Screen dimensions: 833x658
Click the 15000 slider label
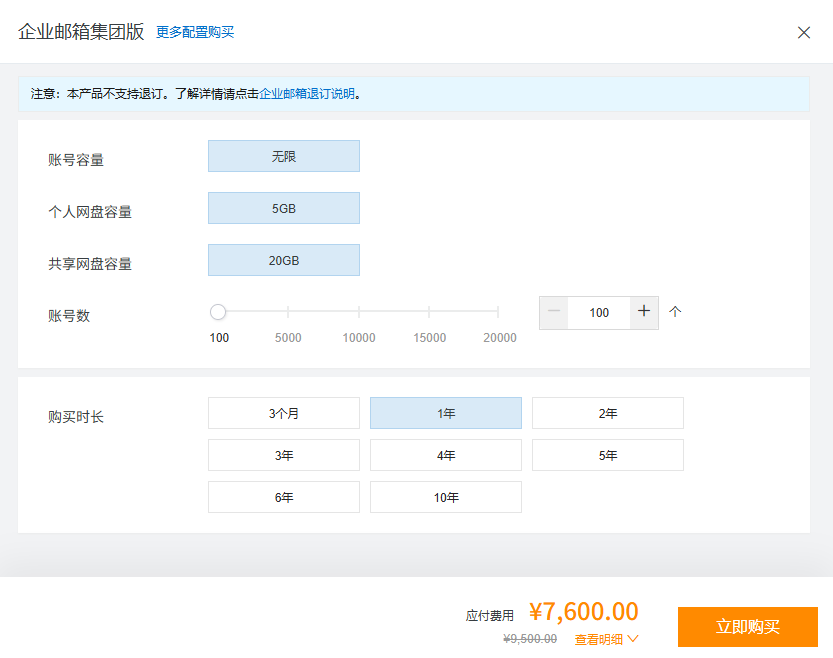(x=430, y=338)
